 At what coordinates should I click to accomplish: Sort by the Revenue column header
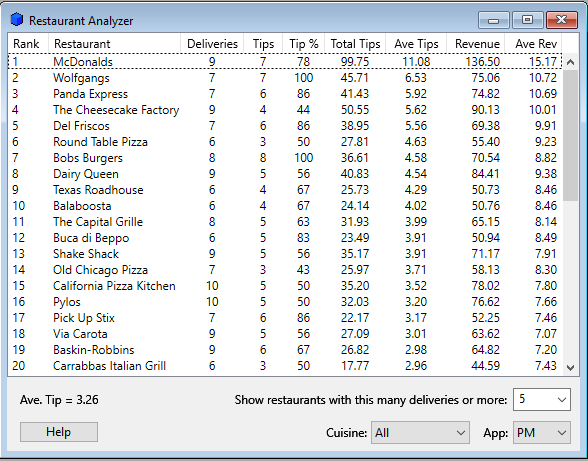coord(476,44)
